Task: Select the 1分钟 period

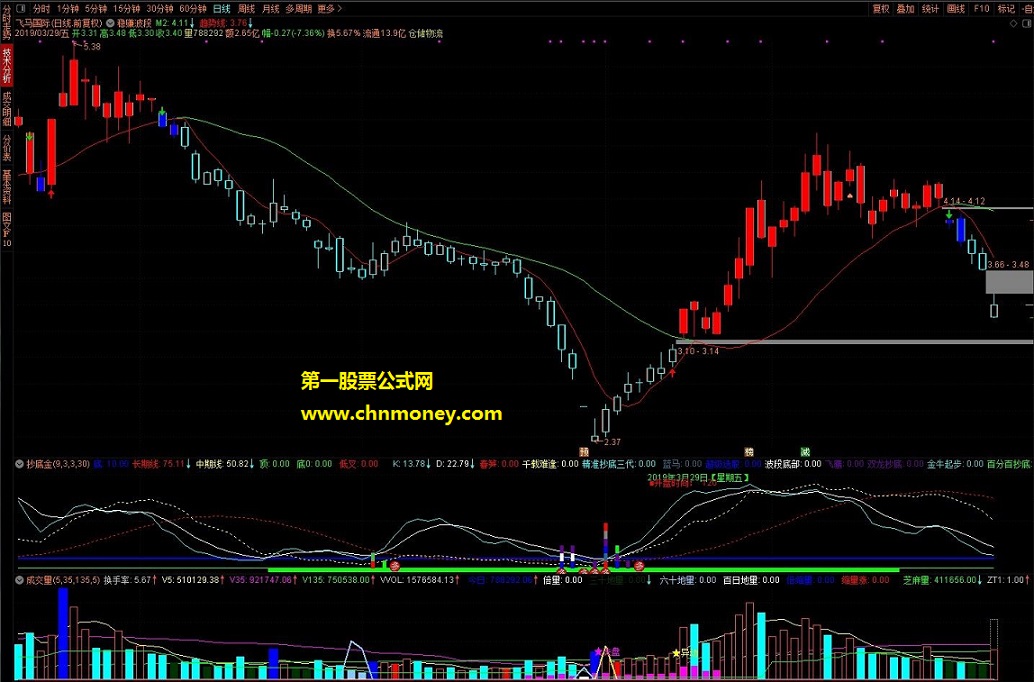Action: tap(68, 9)
